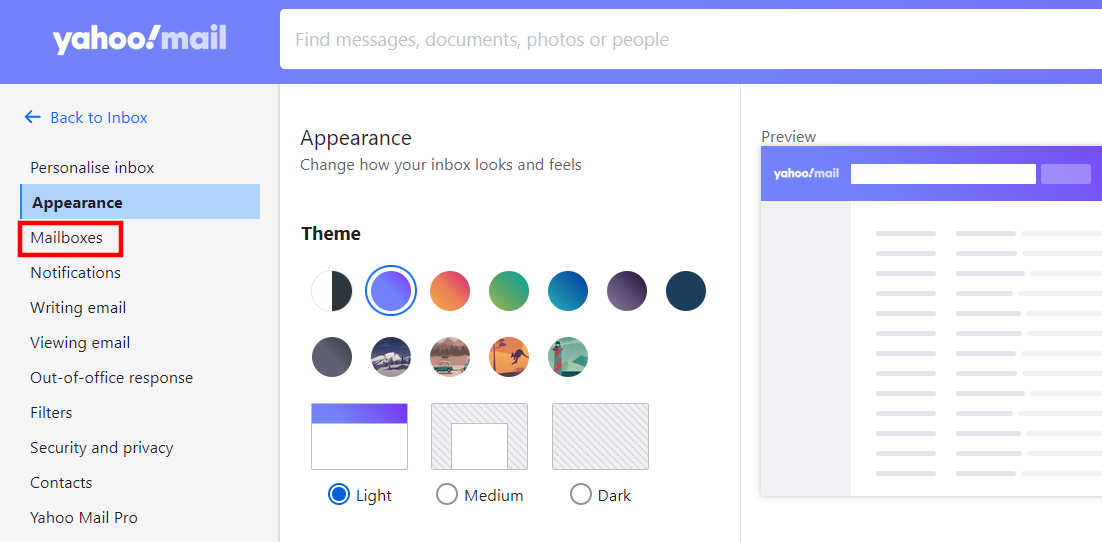Select the orange-pink gradient theme swatch
Image resolution: width=1102 pixels, height=542 pixels.
coord(450,291)
